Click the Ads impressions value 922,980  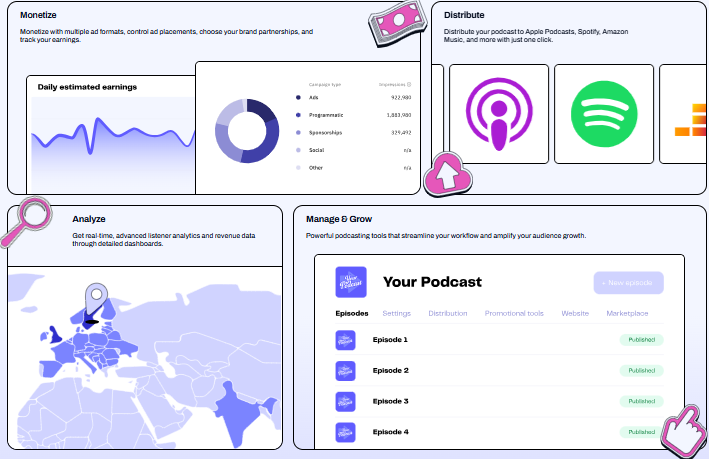(401, 98)
